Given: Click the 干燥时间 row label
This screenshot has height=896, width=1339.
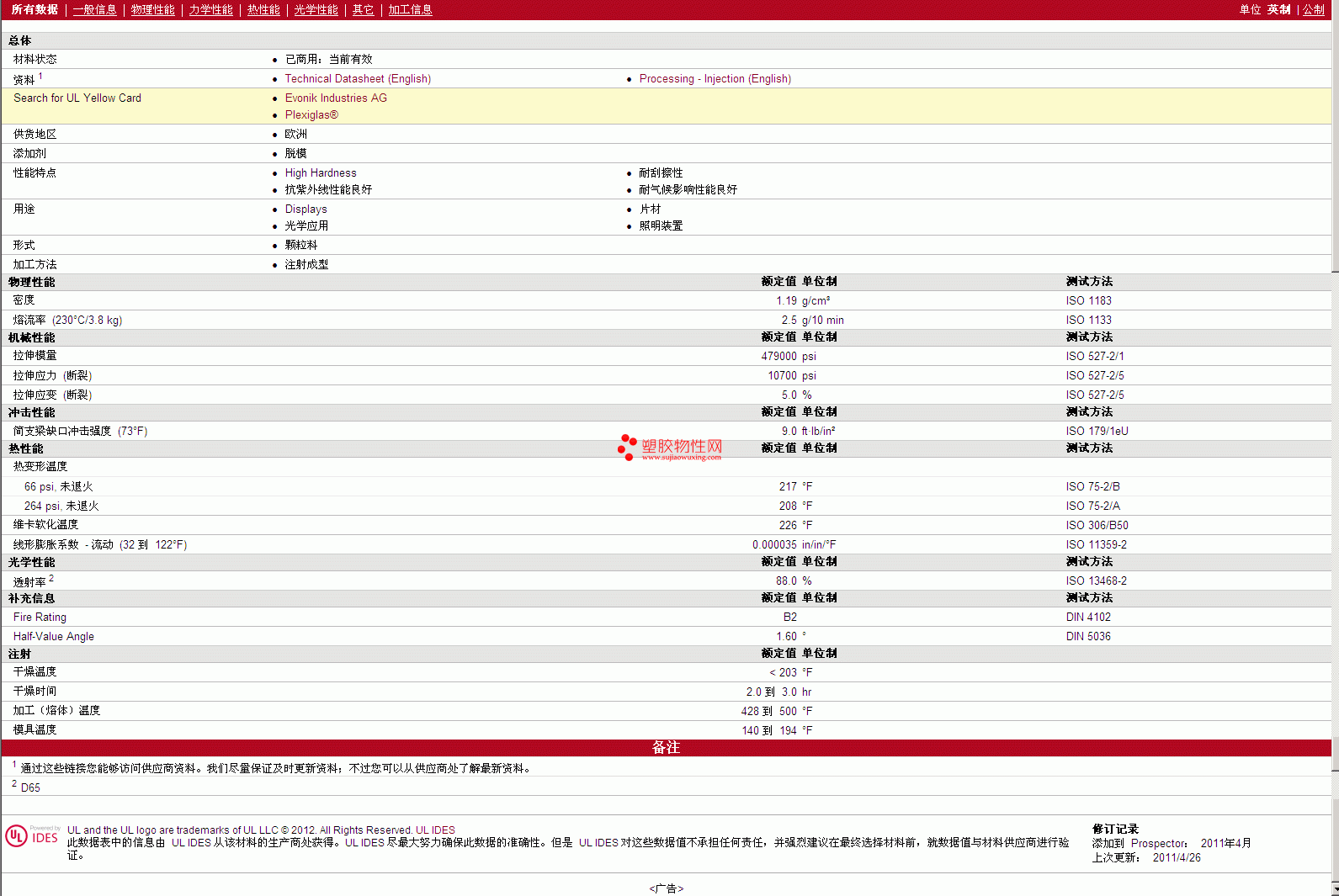Looking at the screenshot, I should pos(35,691).
